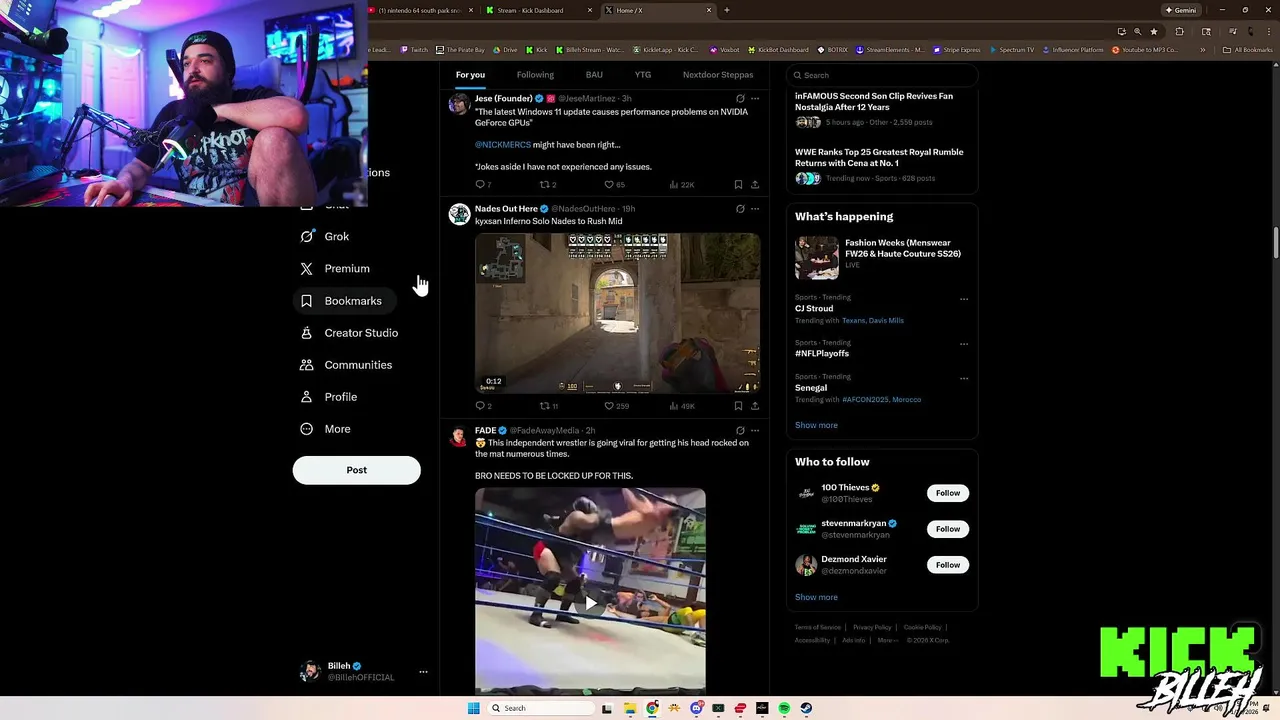Show more under What's happening
Image resolution: width=1280 pixels, height=720 pixels.
[816, 425]
